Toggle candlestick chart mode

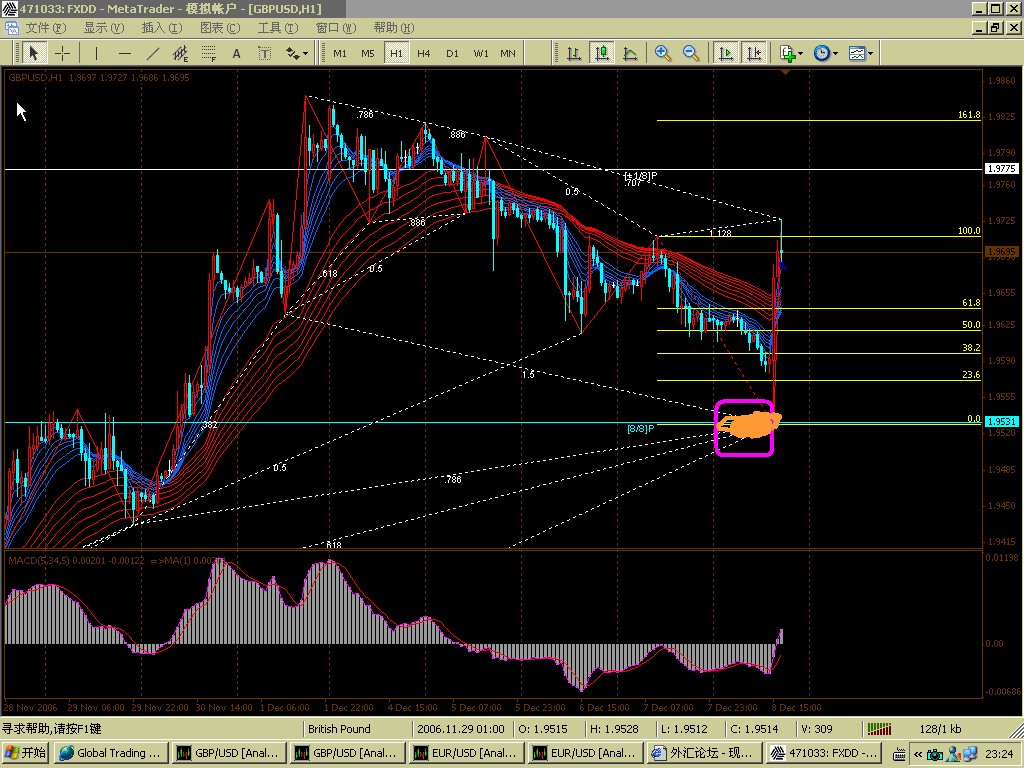point(602,53)
